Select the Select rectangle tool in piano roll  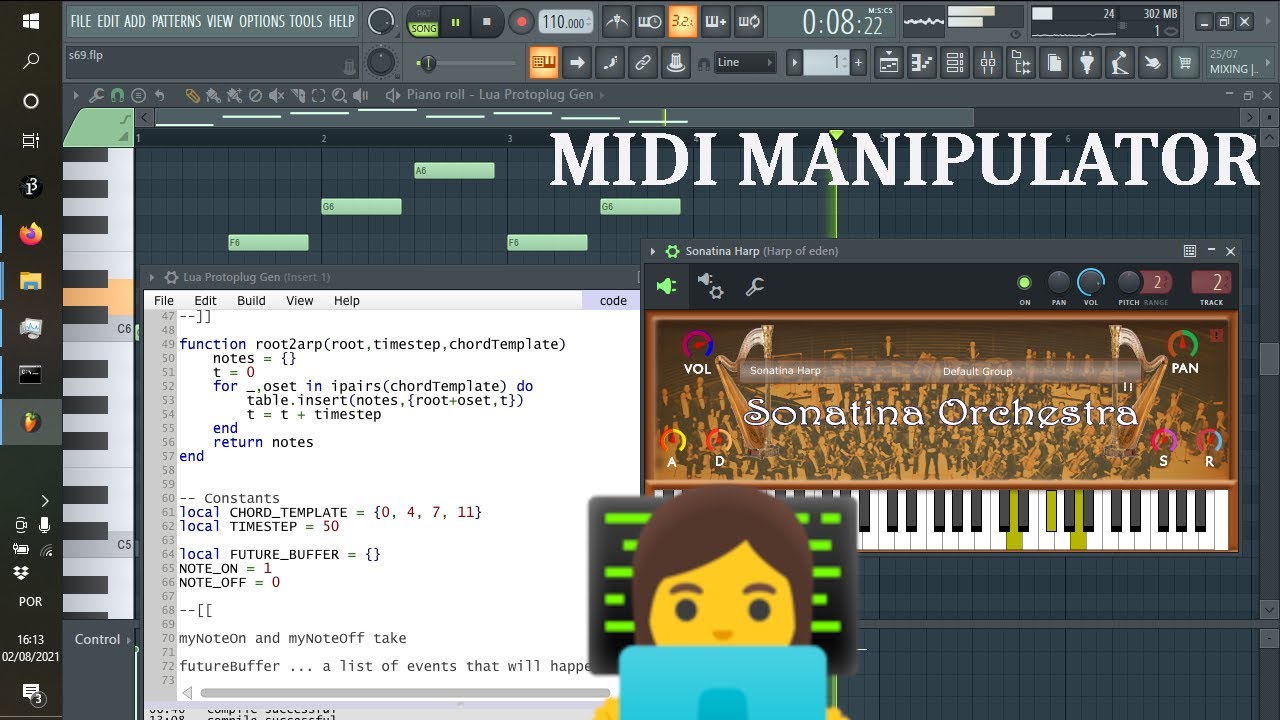[x=318, y=95]
